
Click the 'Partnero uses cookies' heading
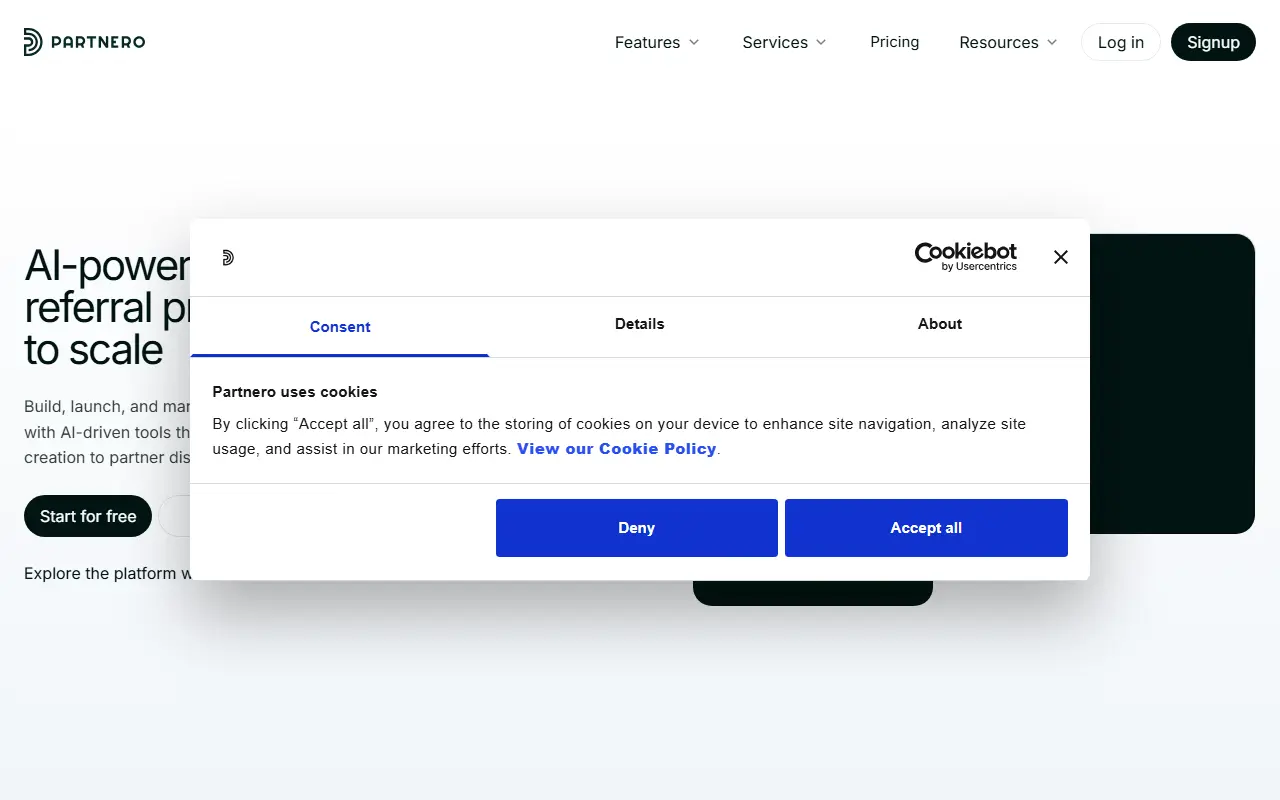(295, 392)
